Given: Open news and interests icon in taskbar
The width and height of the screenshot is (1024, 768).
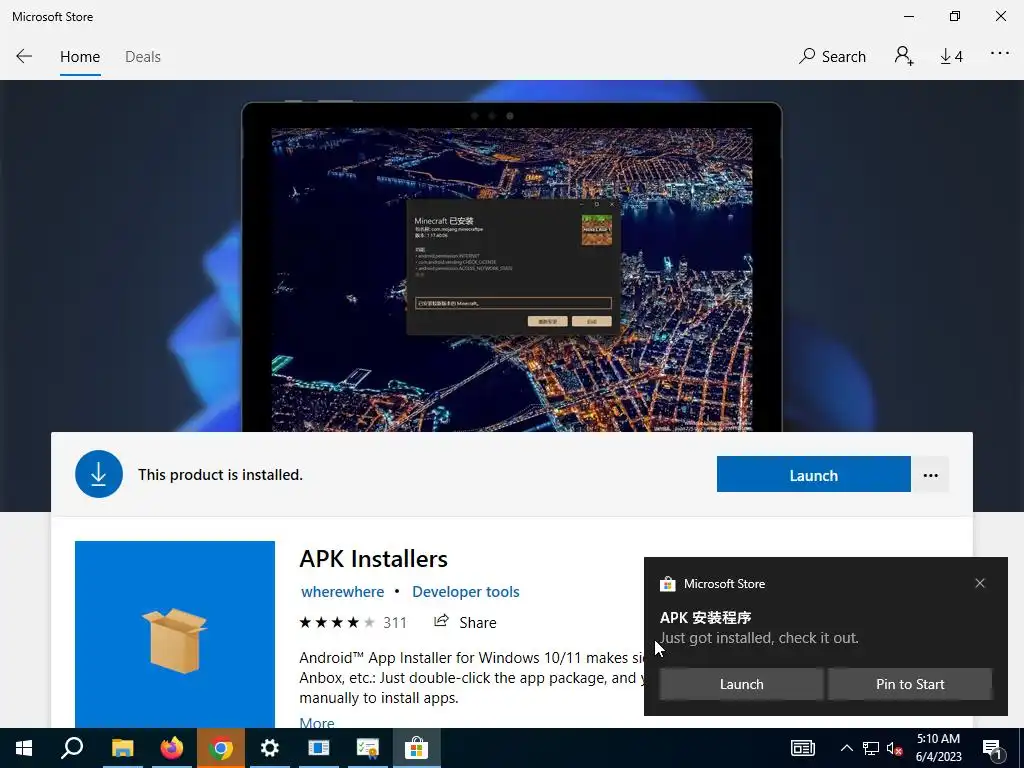Looking at the screenshot, I should point(803,748).
